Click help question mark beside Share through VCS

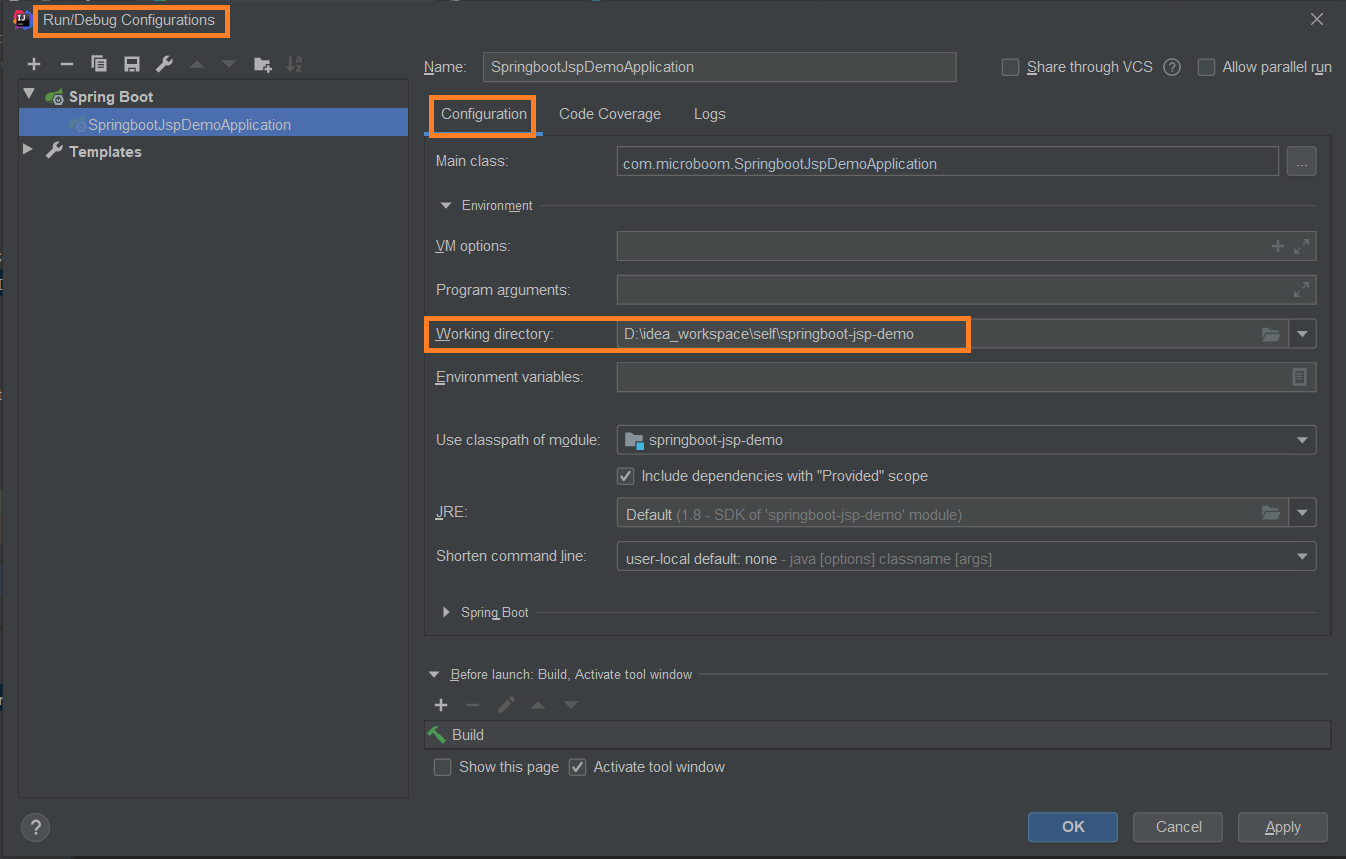(x=1172, y=67)
